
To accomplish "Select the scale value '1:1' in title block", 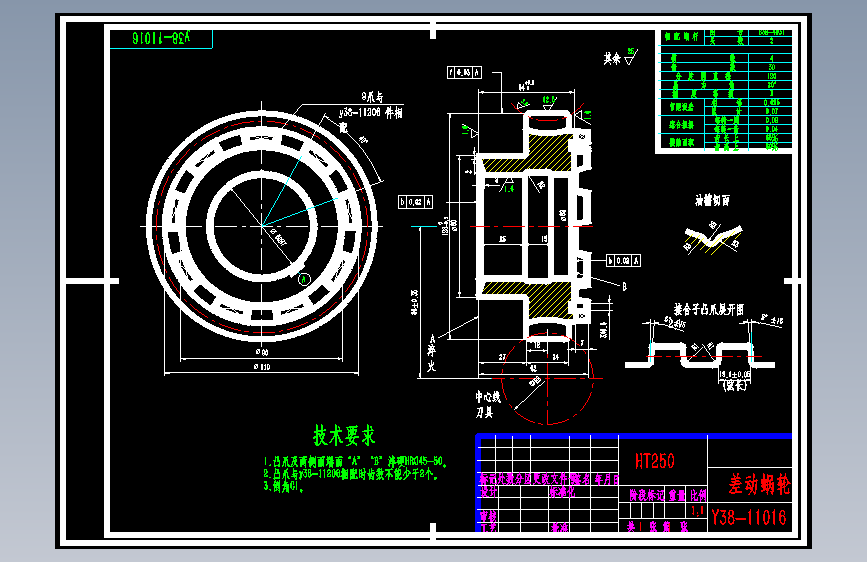I will pyautogui.click(x=698, y=511).
